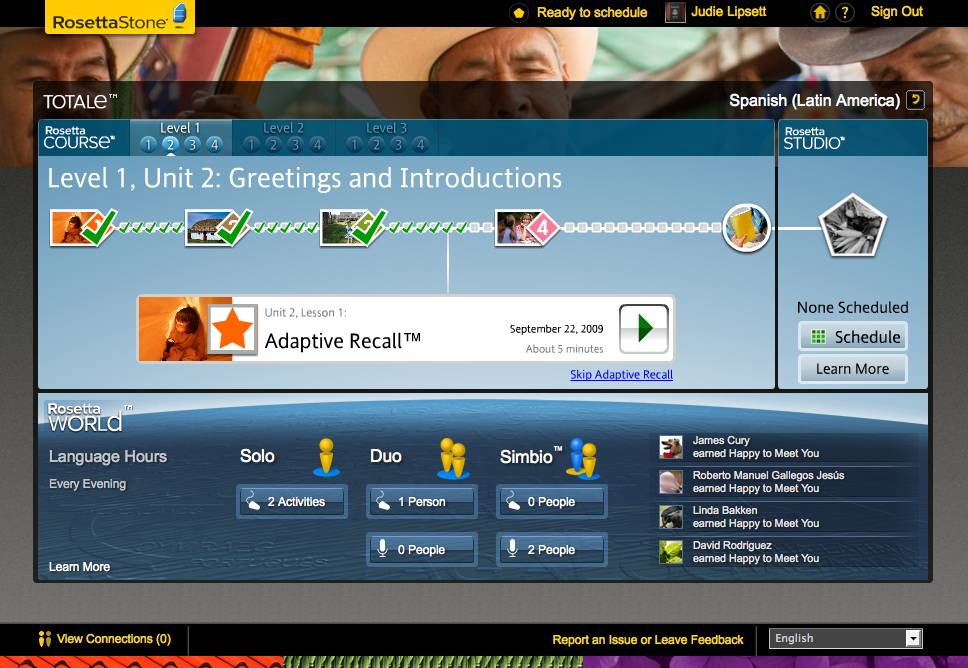
Task: Click Report an Issue or Leave Feedback
Action: 648,640
